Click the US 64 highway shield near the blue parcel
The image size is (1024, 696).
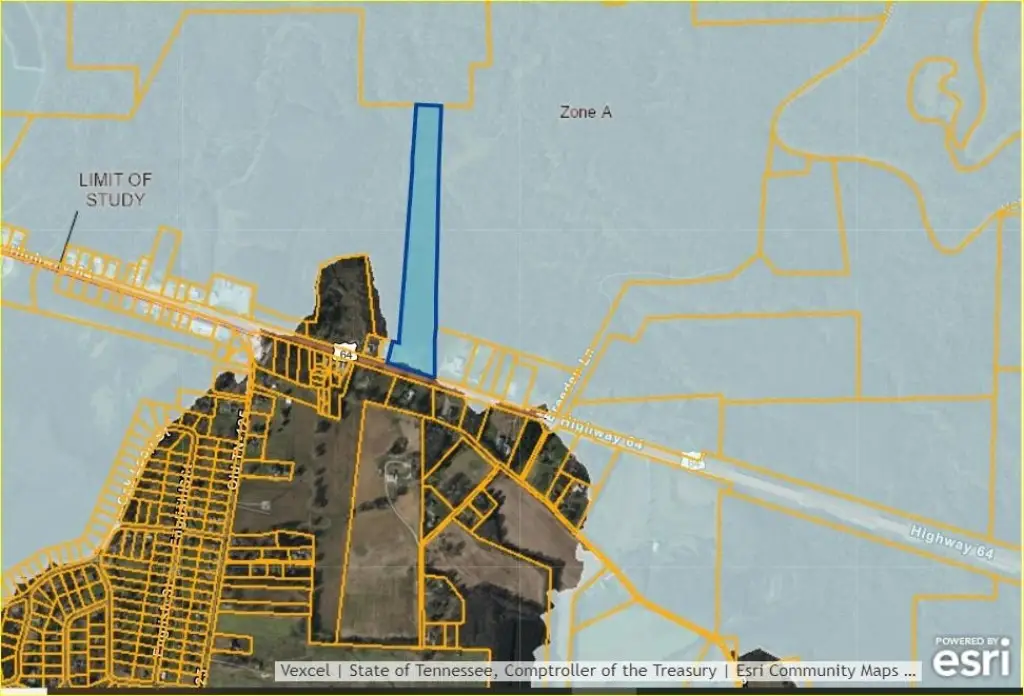pyautogui.click(x=346, y=354)
